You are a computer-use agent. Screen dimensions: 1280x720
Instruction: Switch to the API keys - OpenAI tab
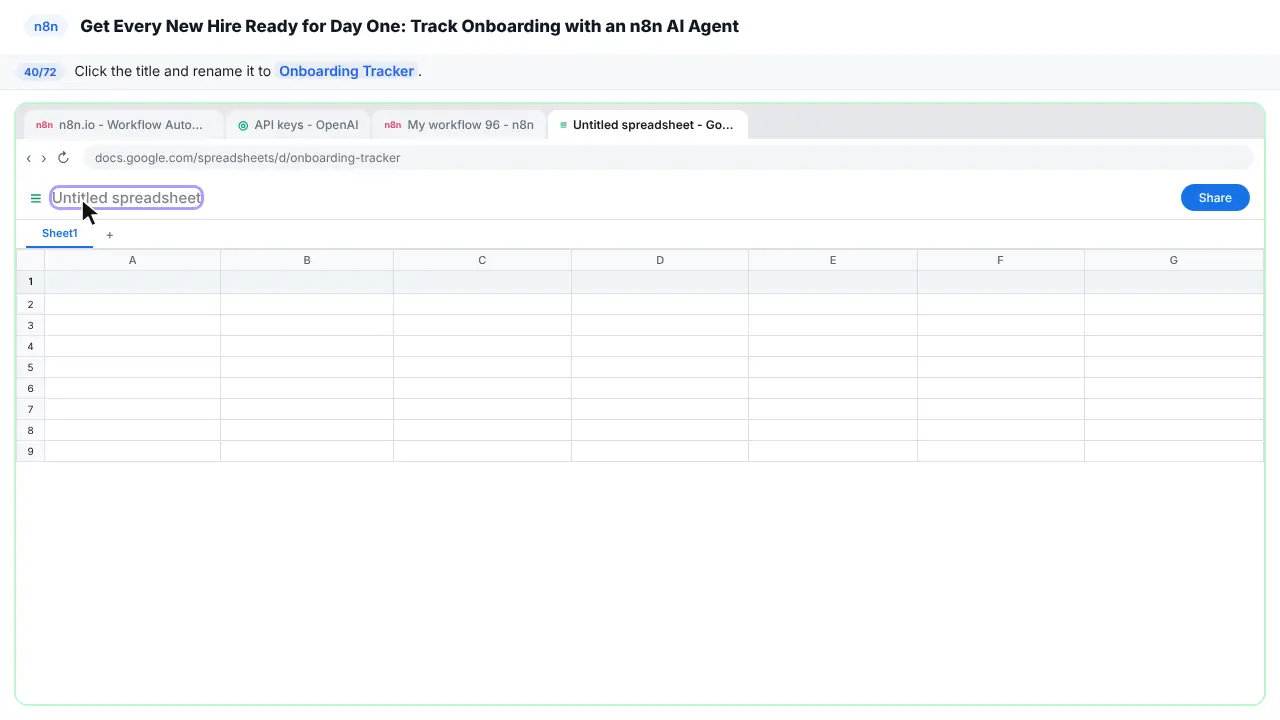(298, 125)
